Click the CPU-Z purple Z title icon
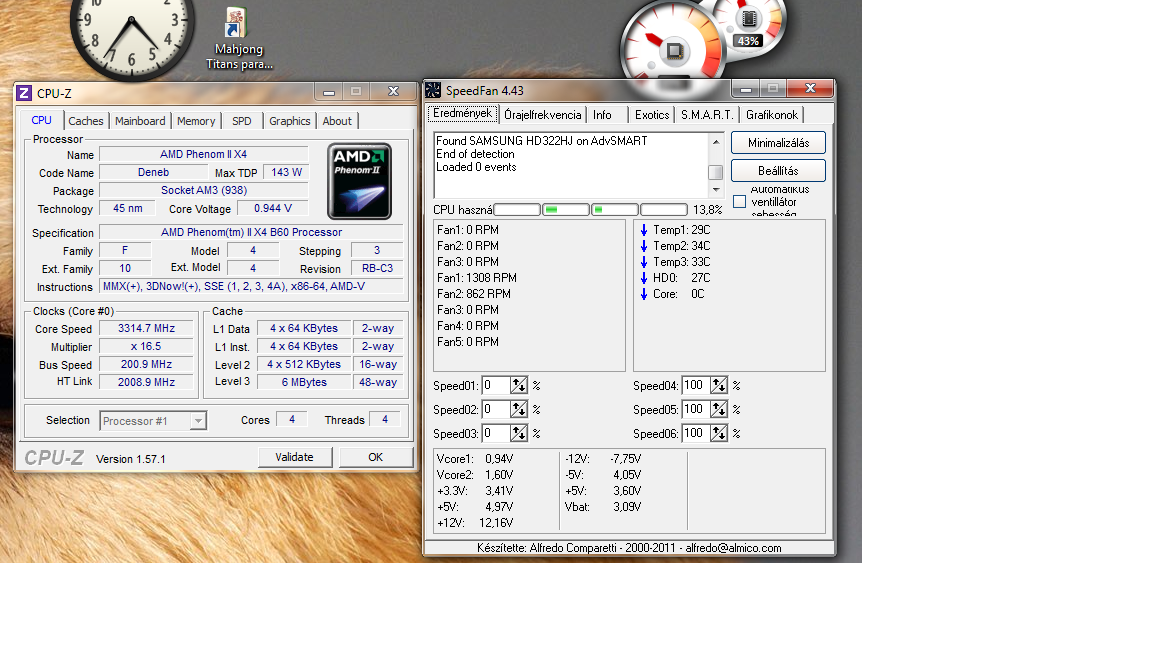The width and height of the screenshot is (1152, 648). point(24,93)
